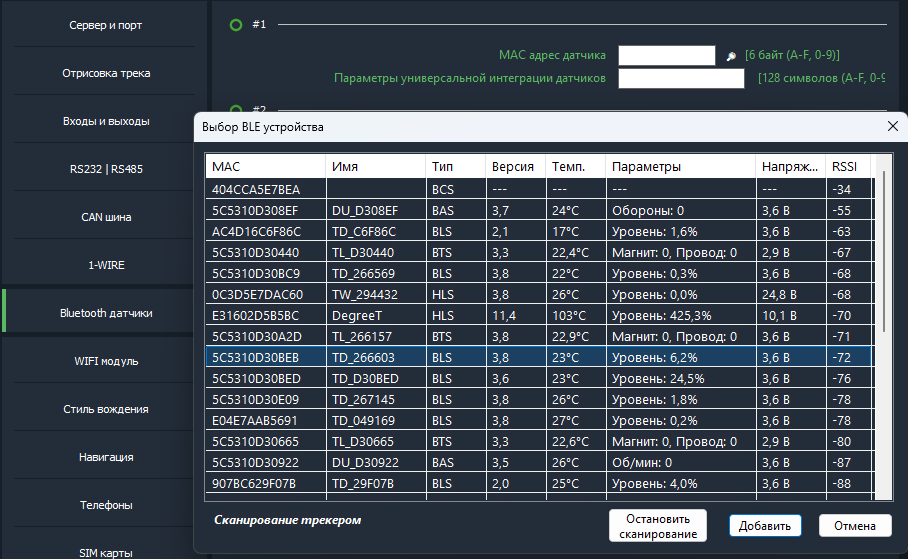Click the search icon next to MAC address field
The width and height of the screenshot is (908, 559).
[731, 56]
